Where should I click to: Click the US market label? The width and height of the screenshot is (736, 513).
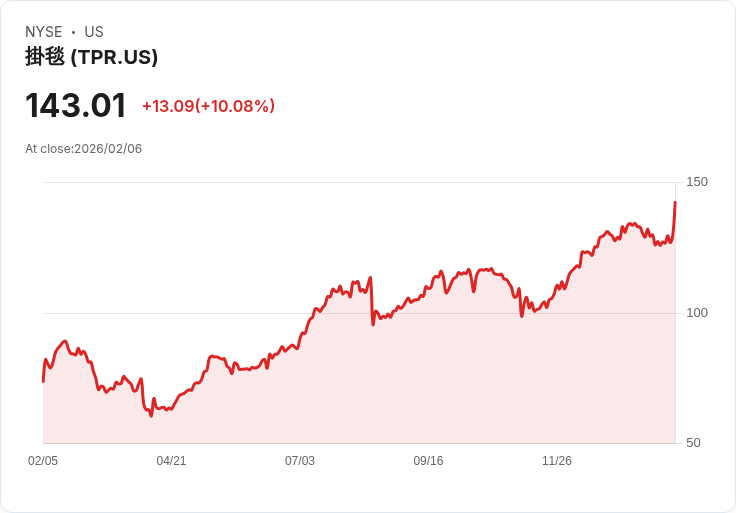[94, 32]
